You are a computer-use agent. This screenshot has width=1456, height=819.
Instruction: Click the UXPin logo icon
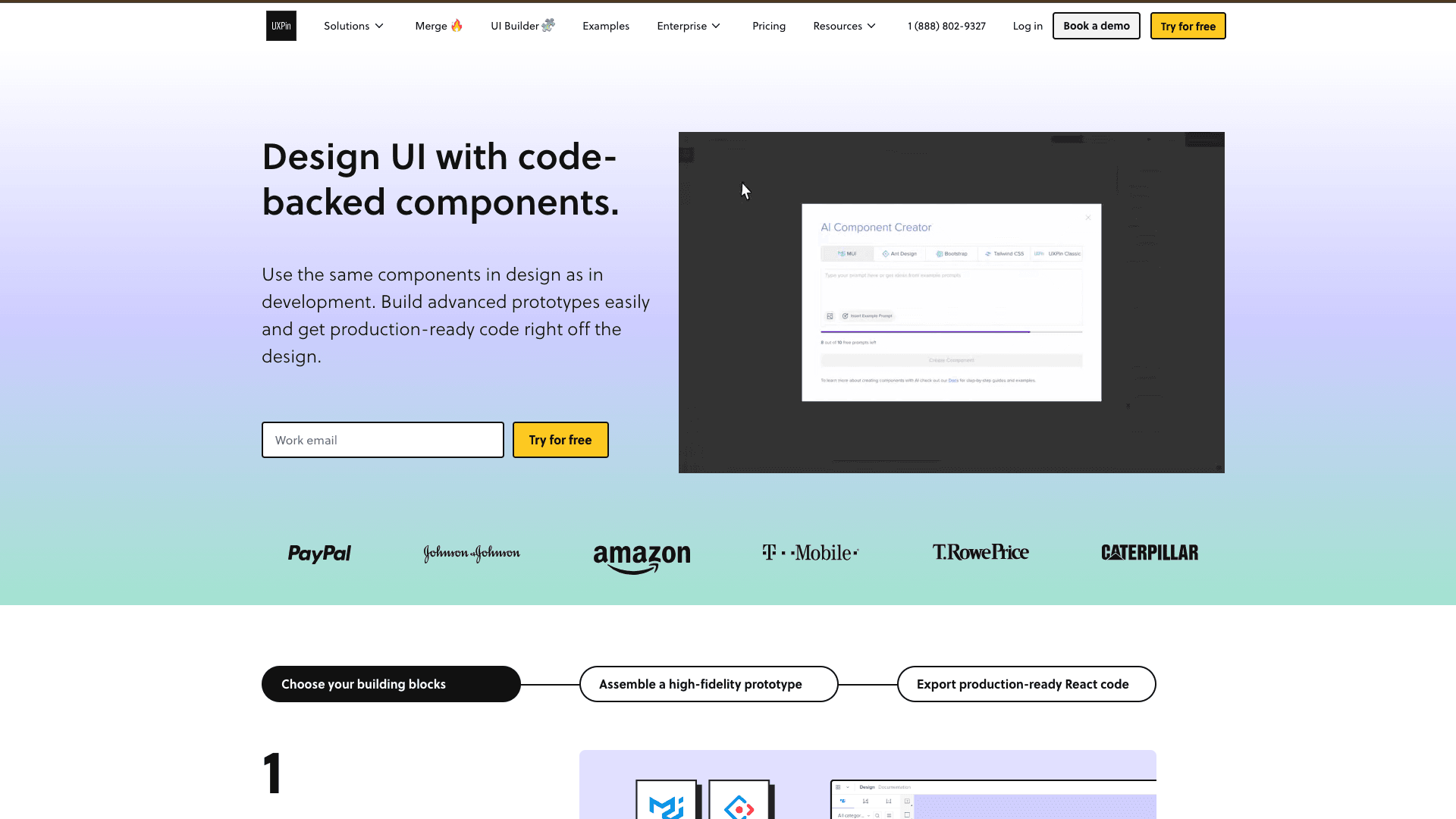281,26
